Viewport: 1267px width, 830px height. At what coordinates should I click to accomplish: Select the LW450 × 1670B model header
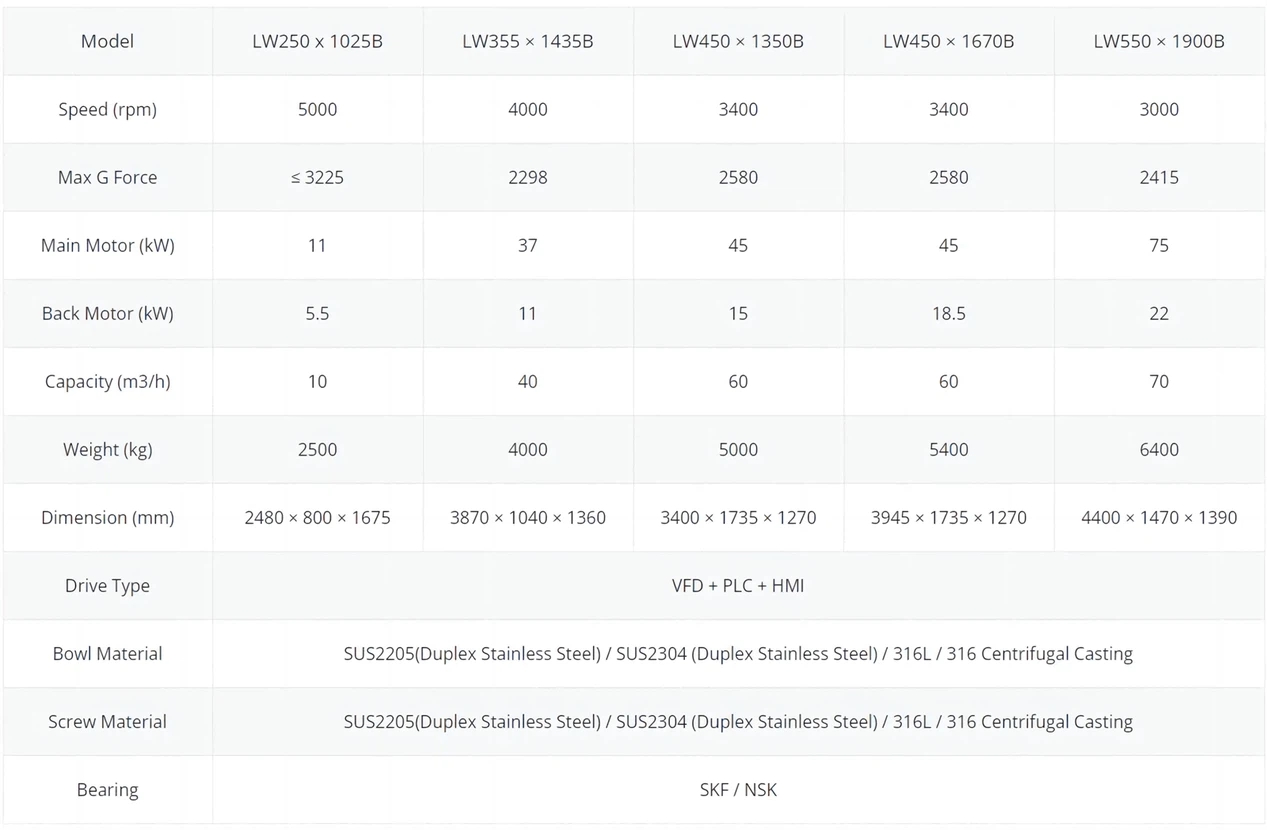point(948,41)
